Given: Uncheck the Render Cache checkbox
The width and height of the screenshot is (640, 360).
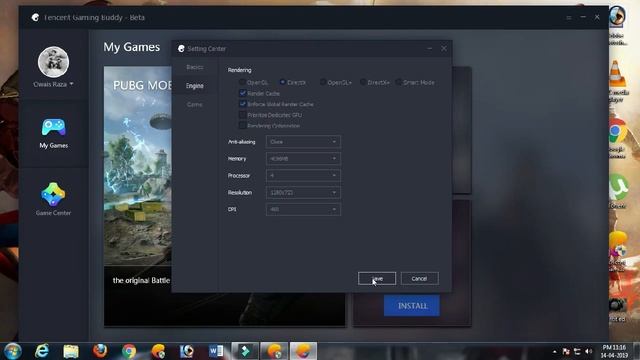Looking at the screenshot, I should coord(242,93).
